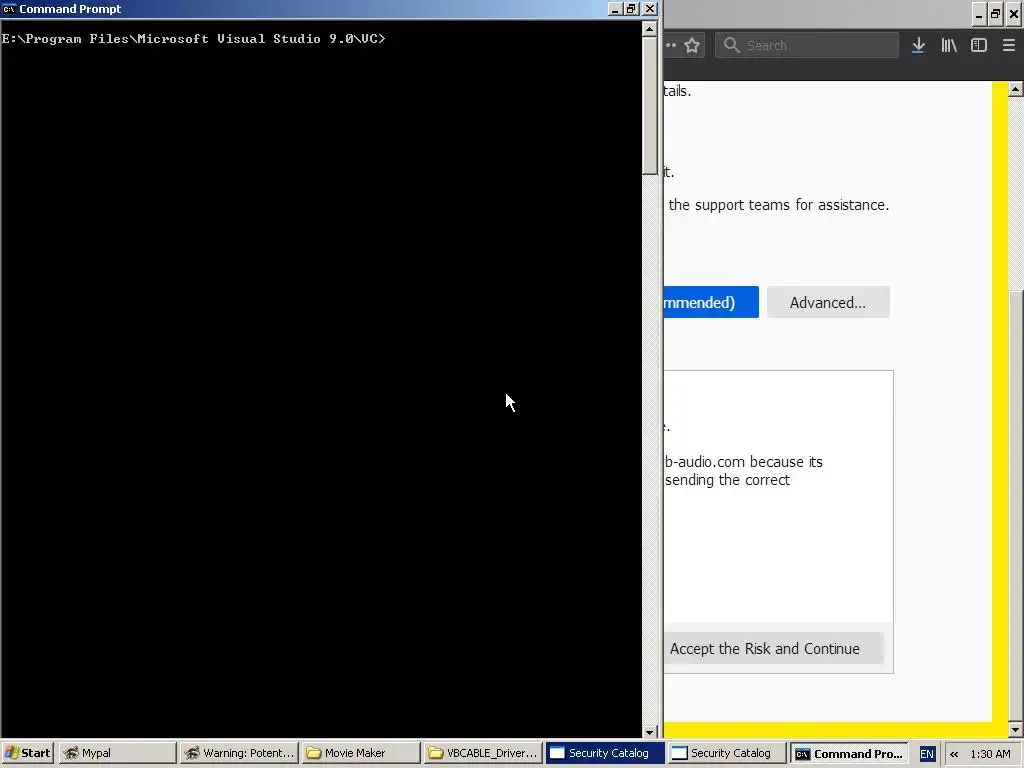
Task: Click the text "b-audio.com because its"
Action: point(743,462)
